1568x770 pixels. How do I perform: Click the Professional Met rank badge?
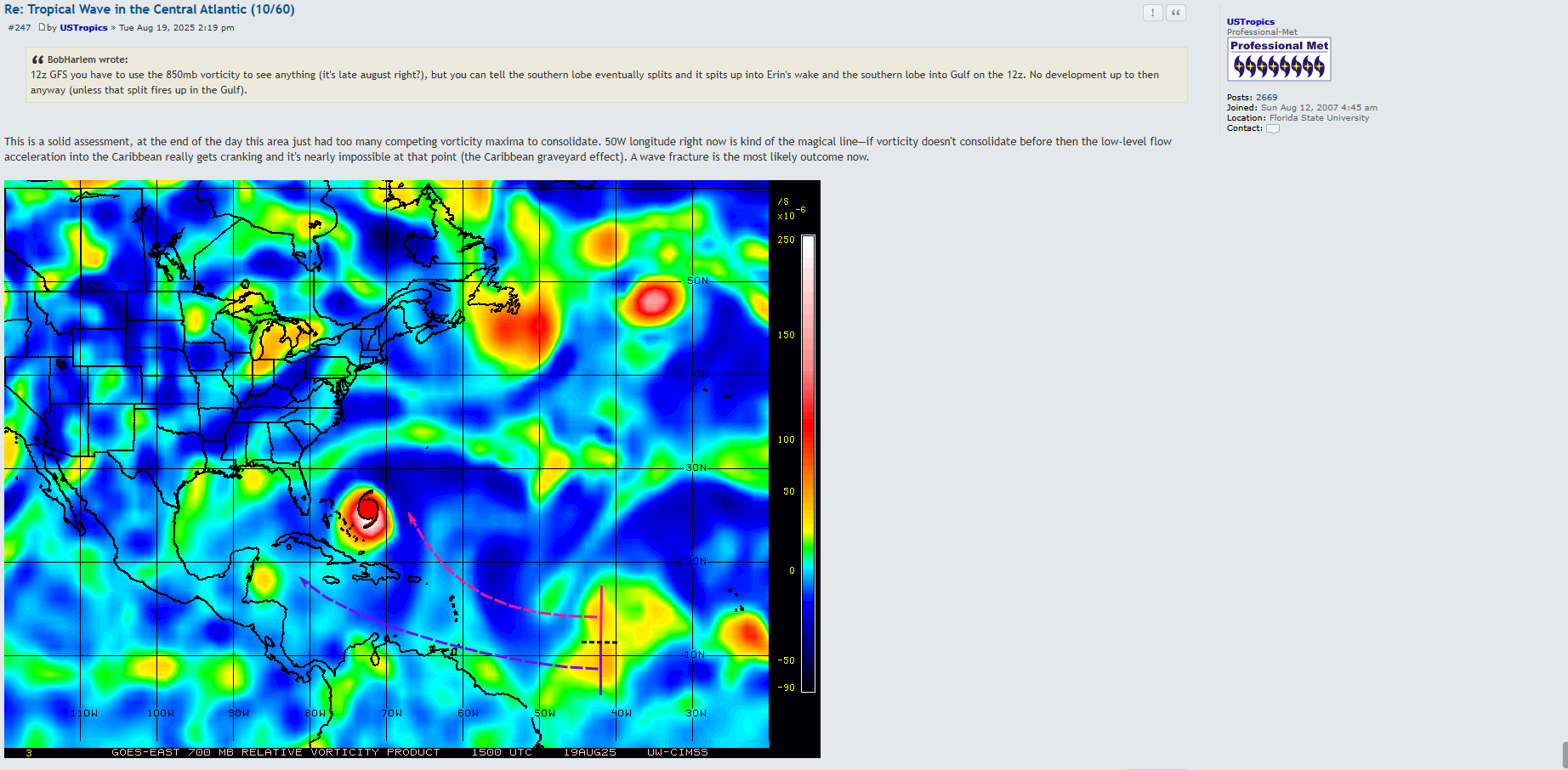(x=1278, y=59)
